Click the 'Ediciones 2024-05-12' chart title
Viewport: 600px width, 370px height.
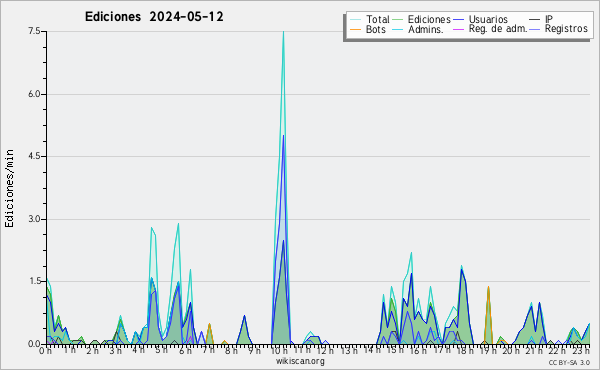pyautogui.click(x=154, y=17)
